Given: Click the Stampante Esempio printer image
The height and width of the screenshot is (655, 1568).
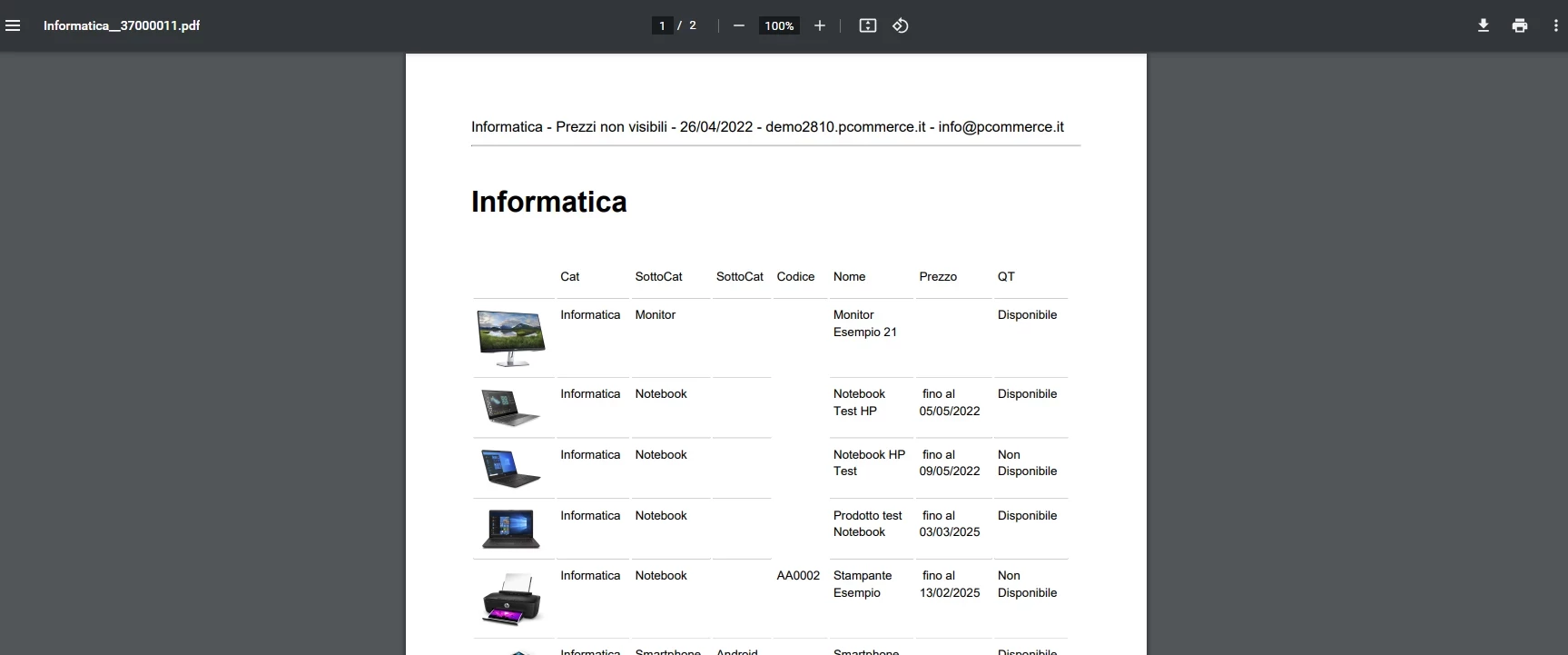Looking at the screenshot, I should click(x=511, y=599).
